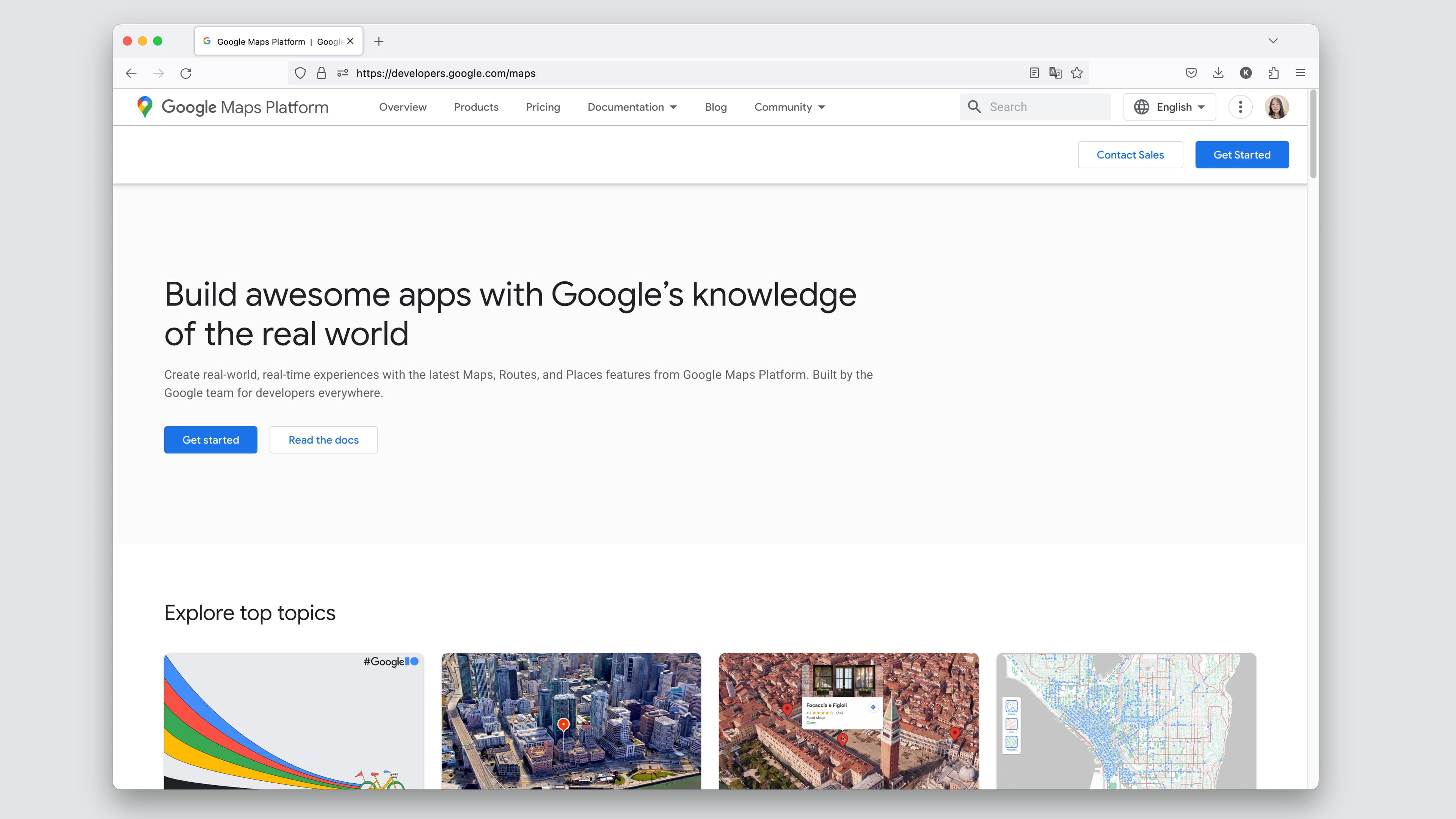Open site permissions icon in address bar
The image size is (1456, 819).
(342, 73)
